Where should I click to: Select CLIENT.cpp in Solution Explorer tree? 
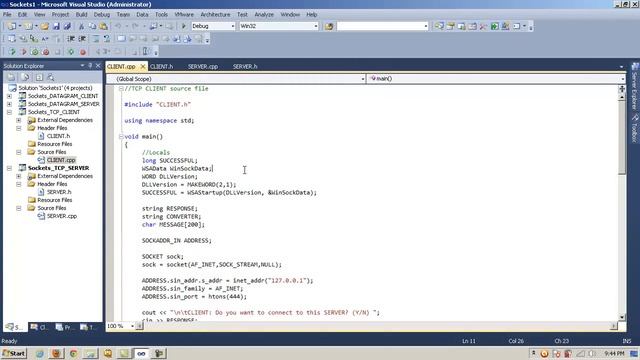point(61,160)
